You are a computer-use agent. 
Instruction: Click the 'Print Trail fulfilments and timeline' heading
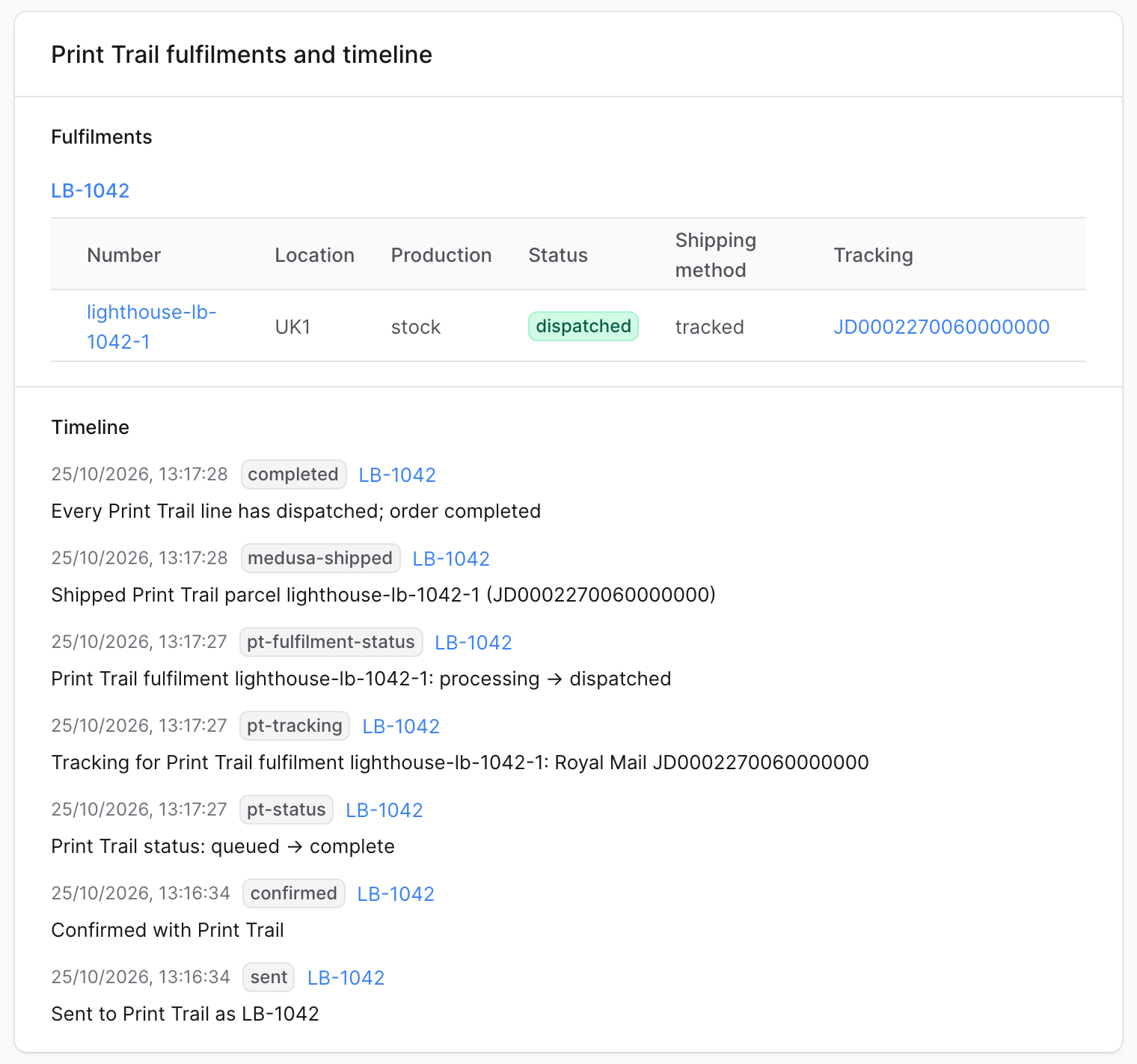pos(242,55)
